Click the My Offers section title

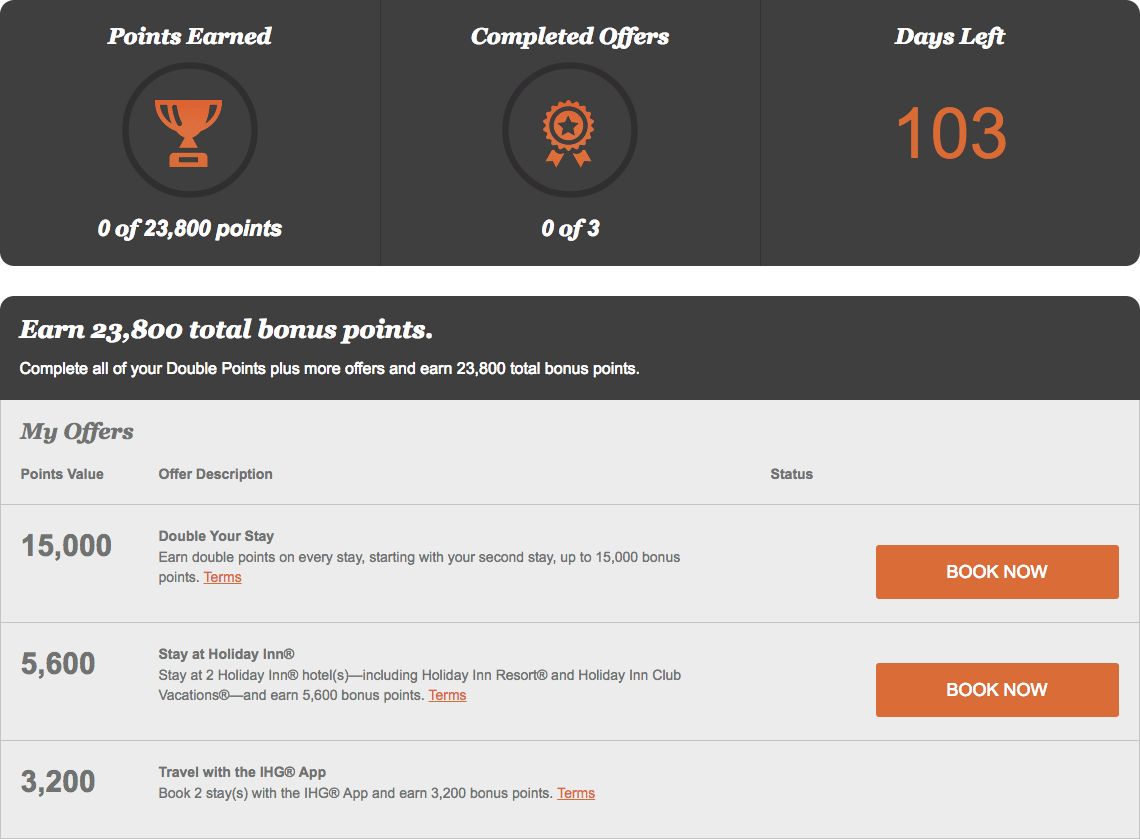[76, 431]
